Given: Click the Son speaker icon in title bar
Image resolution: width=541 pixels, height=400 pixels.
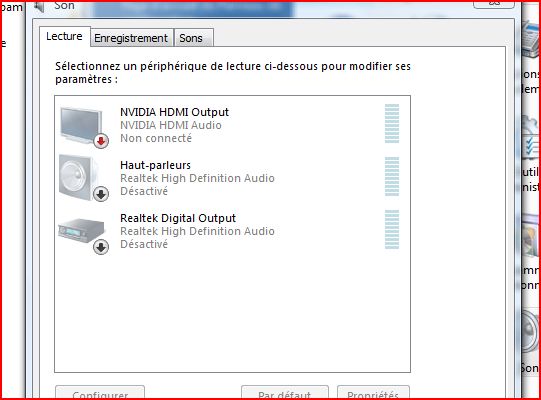Looking at the screenshot, I should (39, 6).
